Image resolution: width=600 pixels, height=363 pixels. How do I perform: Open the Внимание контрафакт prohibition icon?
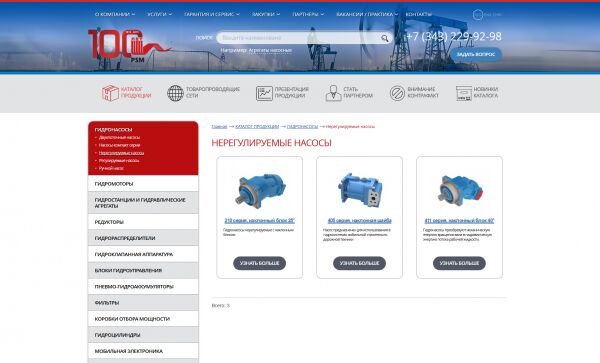pyautogui.click(x=397, y=93)
